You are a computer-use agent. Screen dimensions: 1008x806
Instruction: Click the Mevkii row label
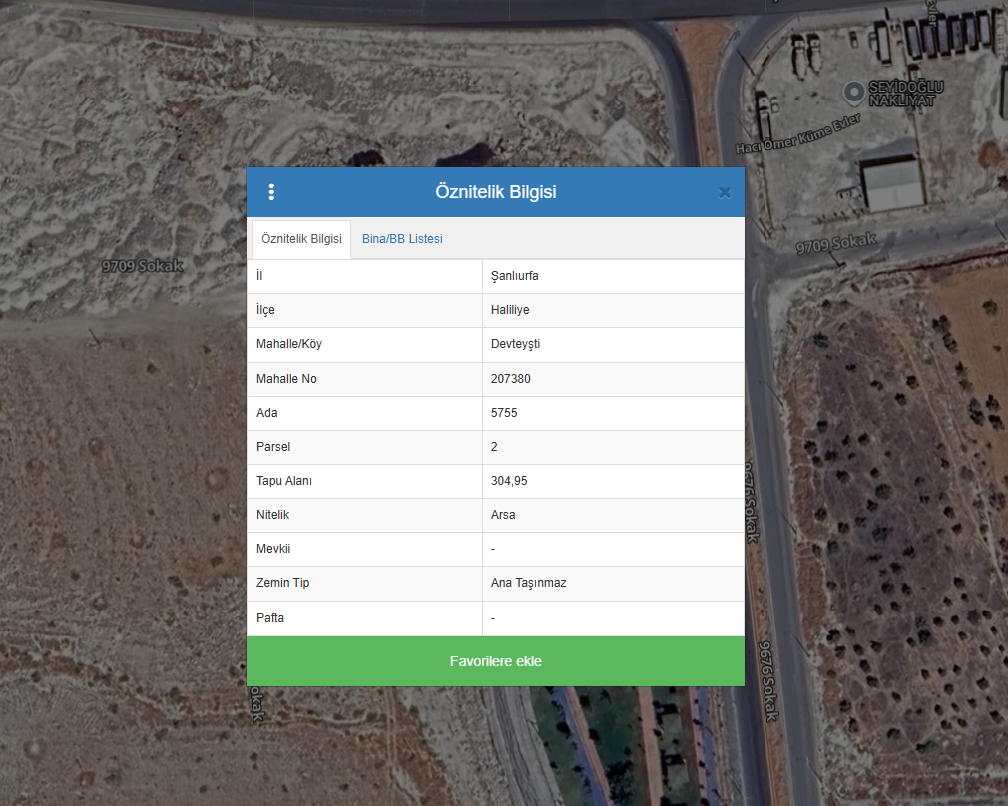coord(273,549)
